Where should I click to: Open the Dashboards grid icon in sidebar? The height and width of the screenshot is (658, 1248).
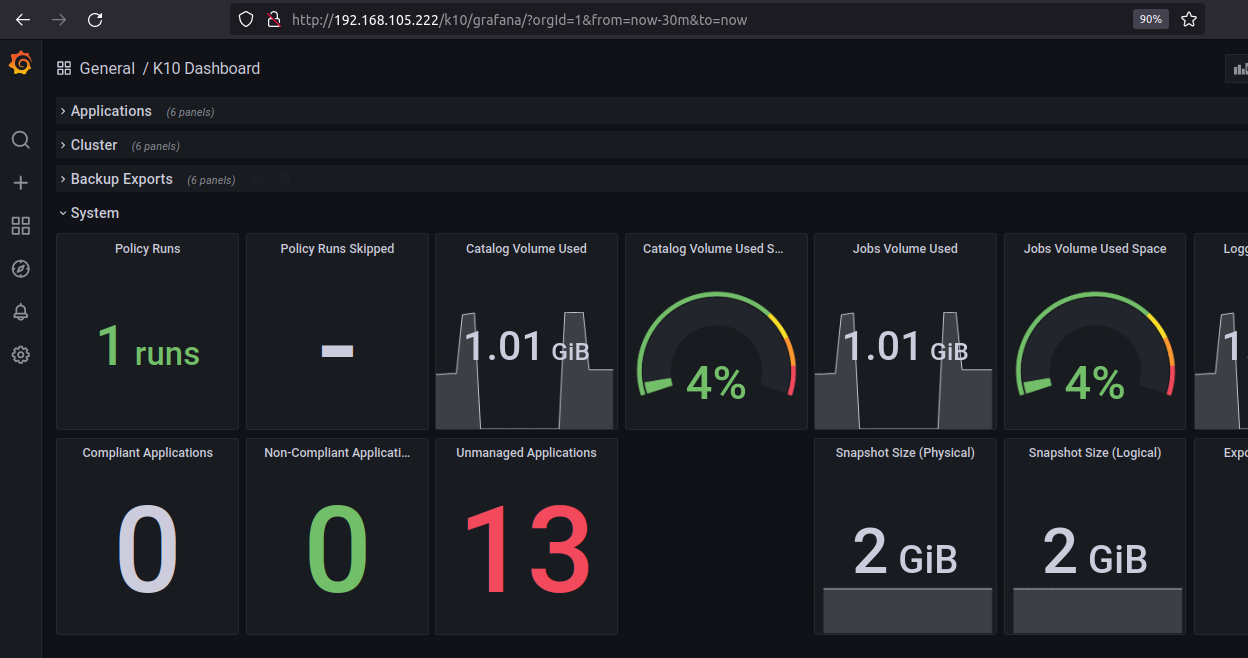(20, 226)
